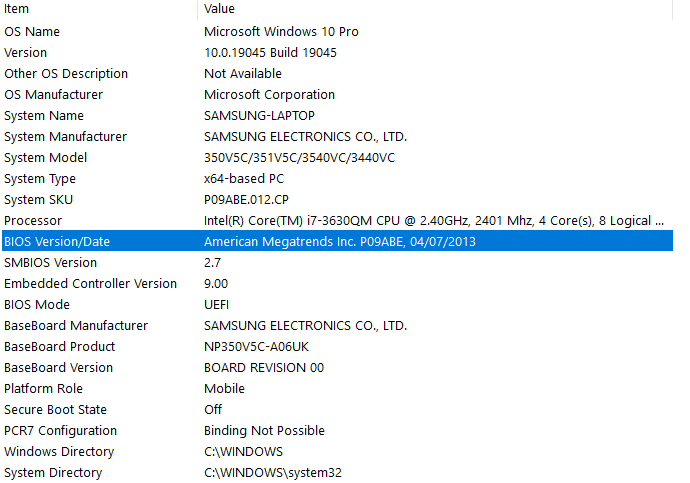The height and width of the screenshot is (483, 690).
Task: Select the Version row label
Action: [26, 53]
